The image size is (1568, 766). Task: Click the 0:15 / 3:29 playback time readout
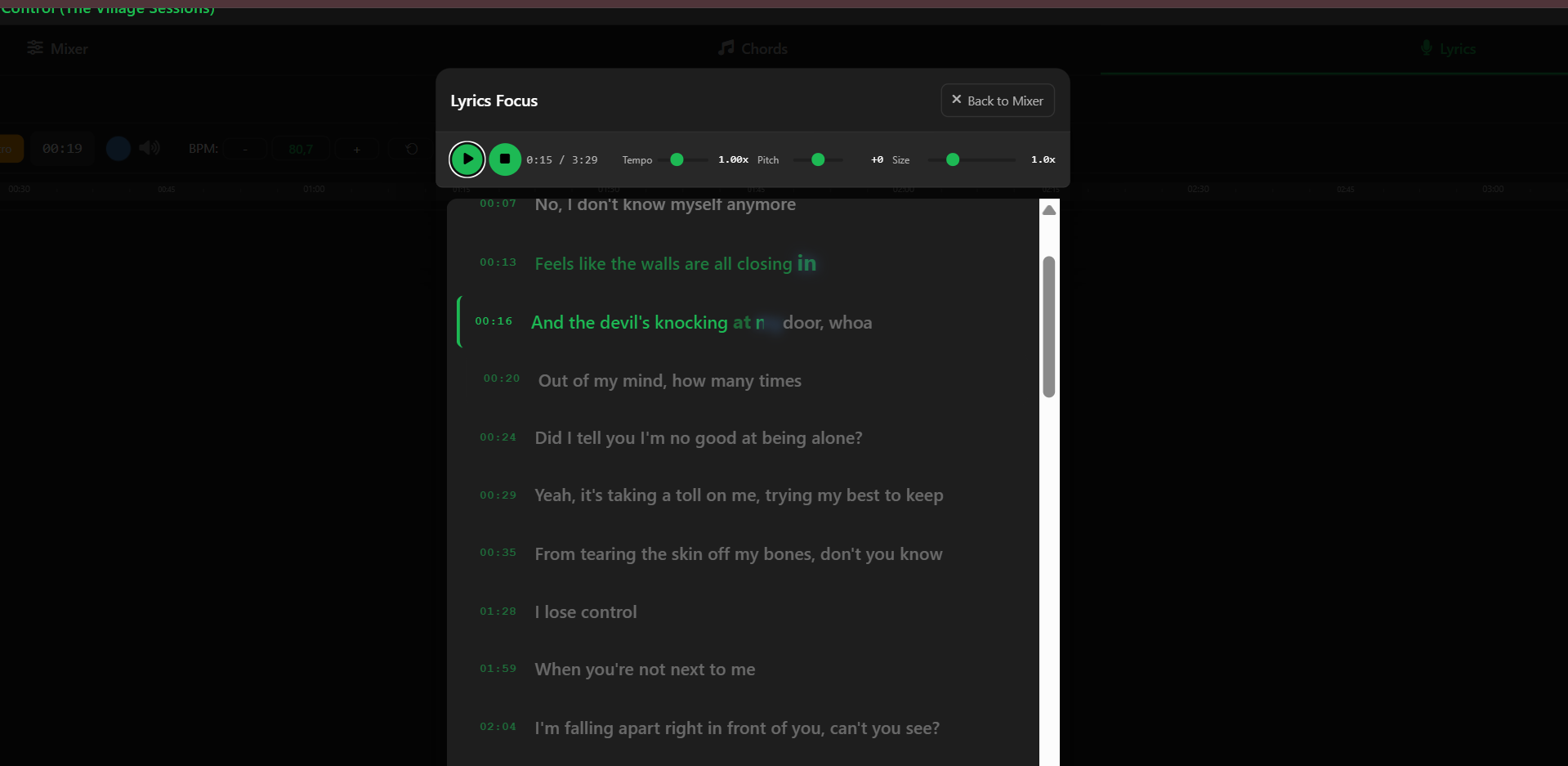point(562,160)
